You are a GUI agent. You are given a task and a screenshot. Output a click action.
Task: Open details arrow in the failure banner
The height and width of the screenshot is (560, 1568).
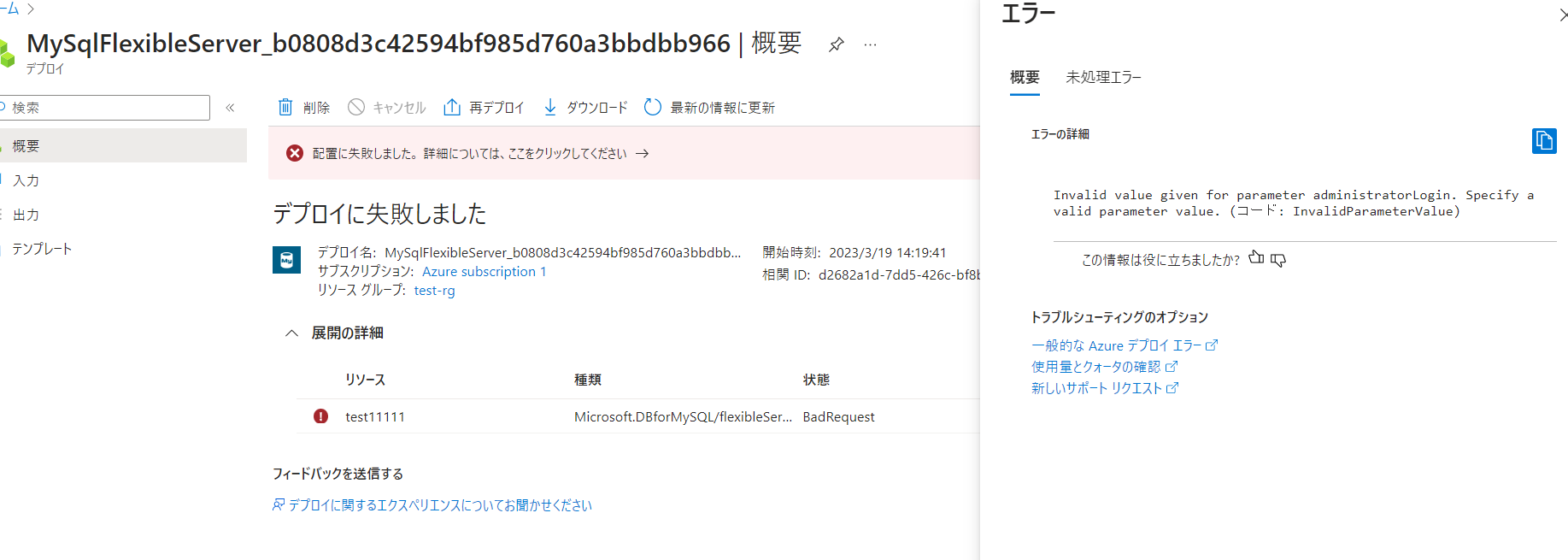point(643,153)
